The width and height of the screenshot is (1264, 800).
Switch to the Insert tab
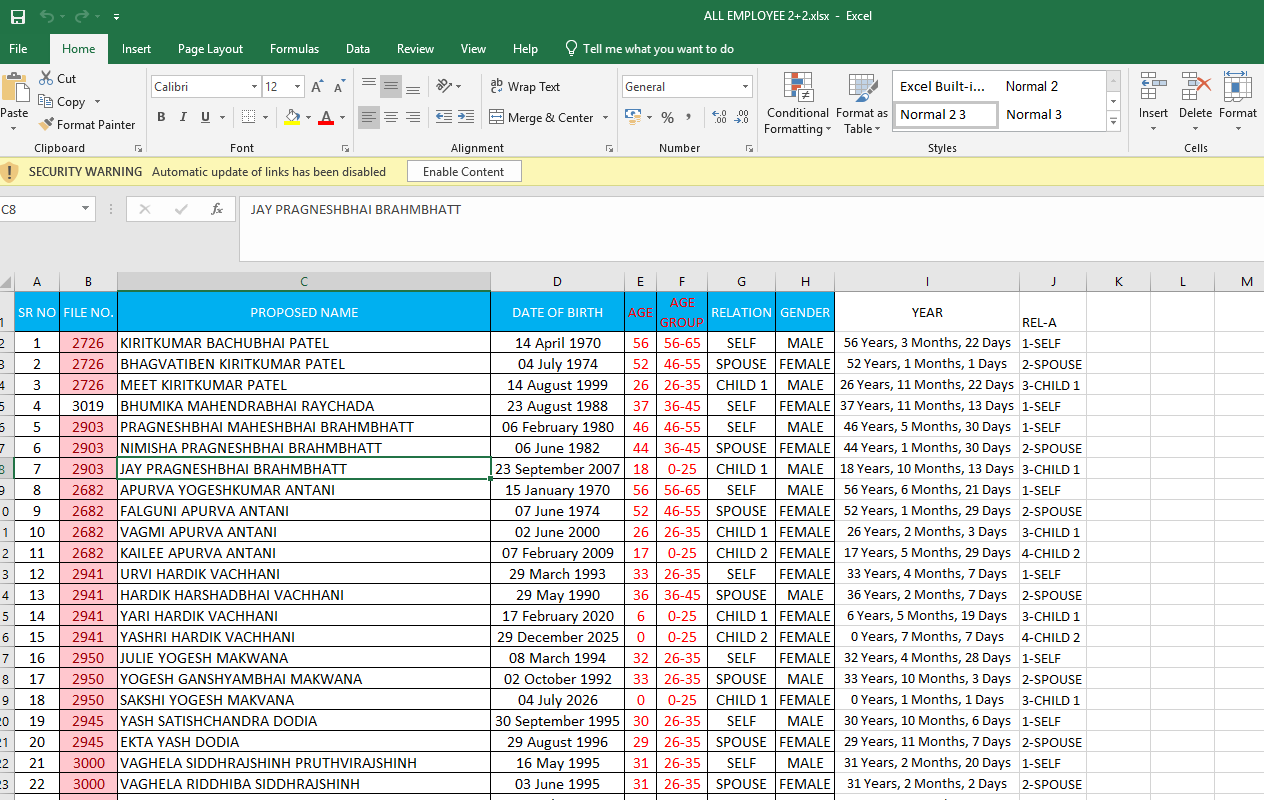(x=137, y=48)
